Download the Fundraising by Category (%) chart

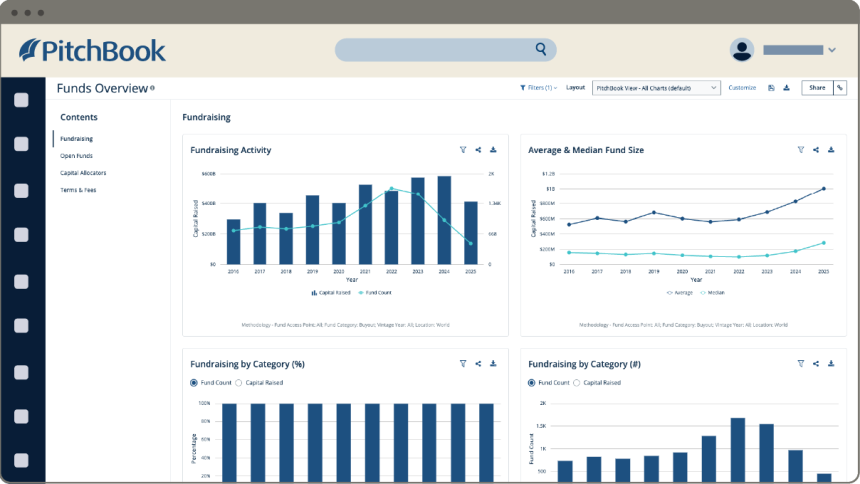coord(493,364)
